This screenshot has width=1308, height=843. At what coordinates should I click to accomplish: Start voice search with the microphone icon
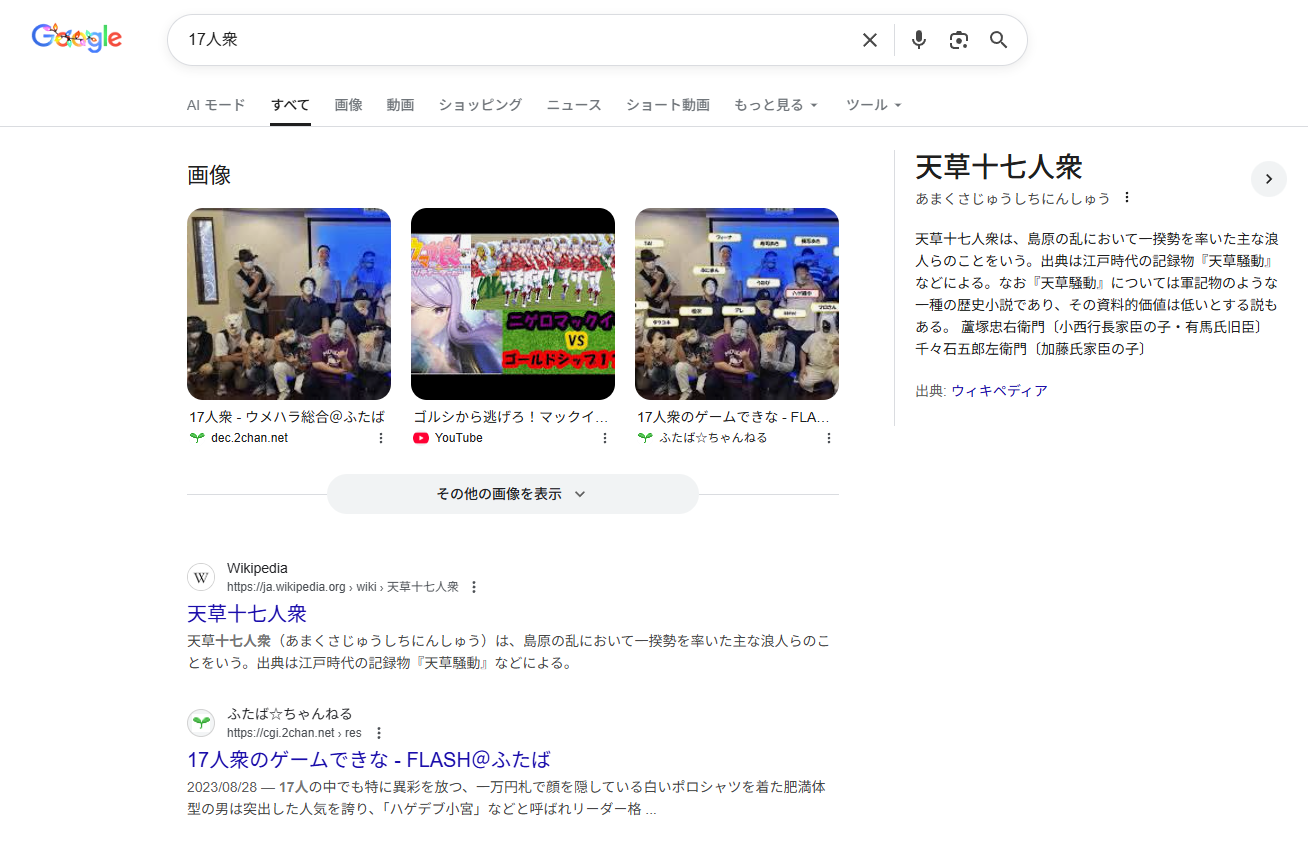[919, 40]
